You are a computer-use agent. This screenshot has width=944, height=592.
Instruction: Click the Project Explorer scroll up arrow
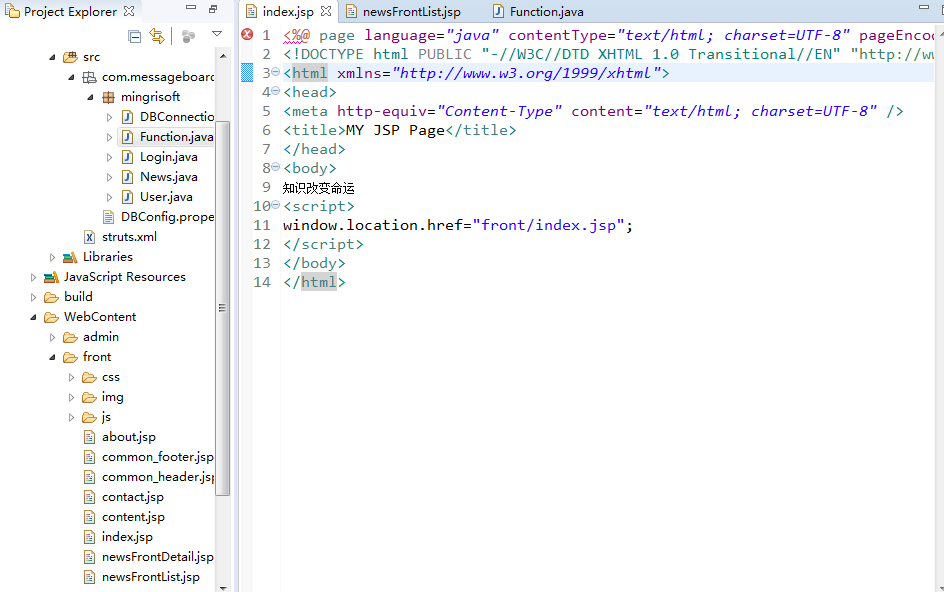pyautogui.click(x=223, y=56)
